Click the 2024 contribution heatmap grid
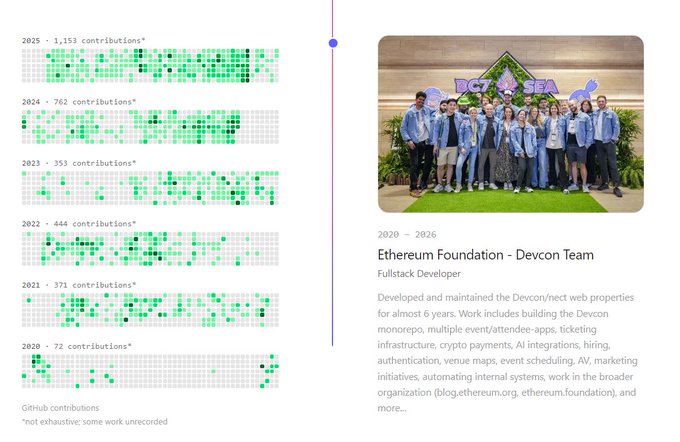The image size is (680, 442). click(150, 127)
